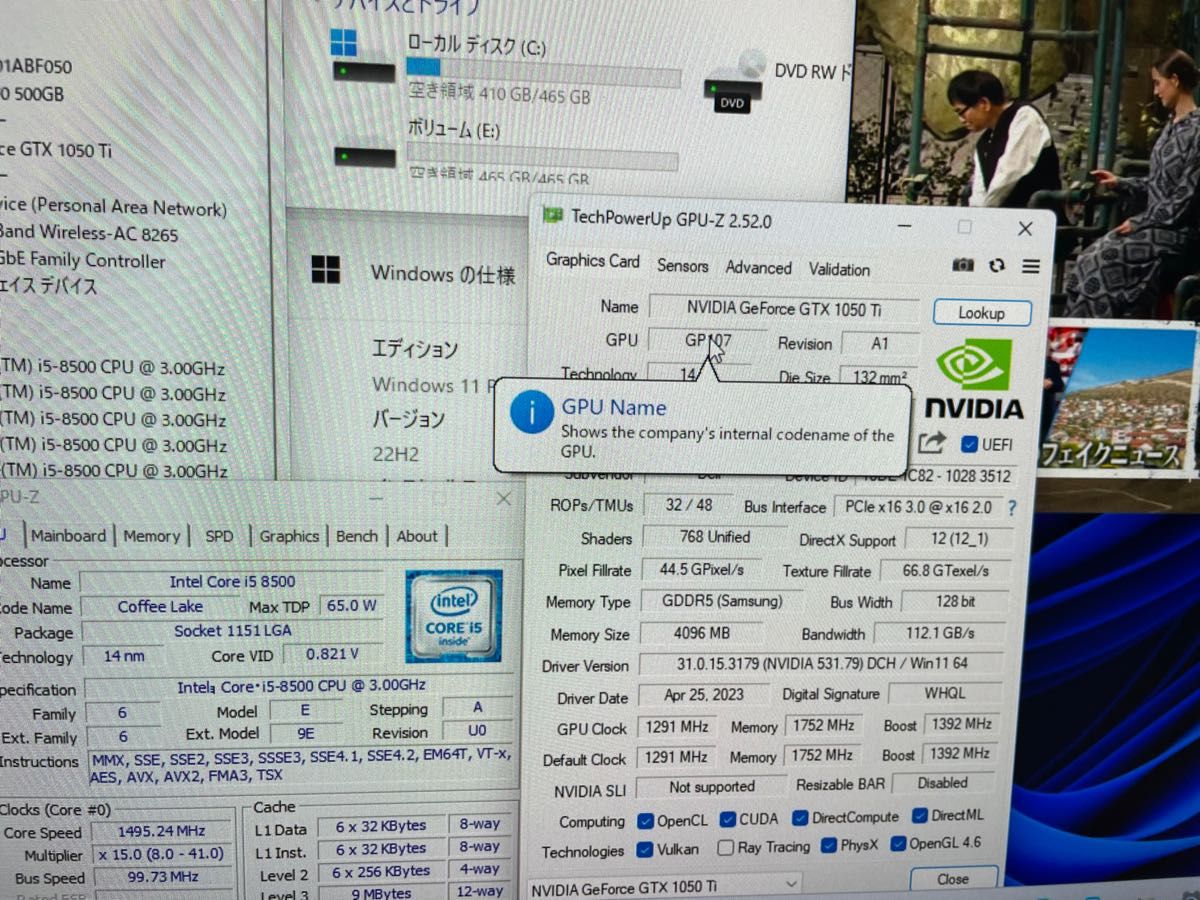Viewport: 1200px width, 900px height.
Task: Click the Band Wireless-AC 8265 device entry
Action: (89, 234)
